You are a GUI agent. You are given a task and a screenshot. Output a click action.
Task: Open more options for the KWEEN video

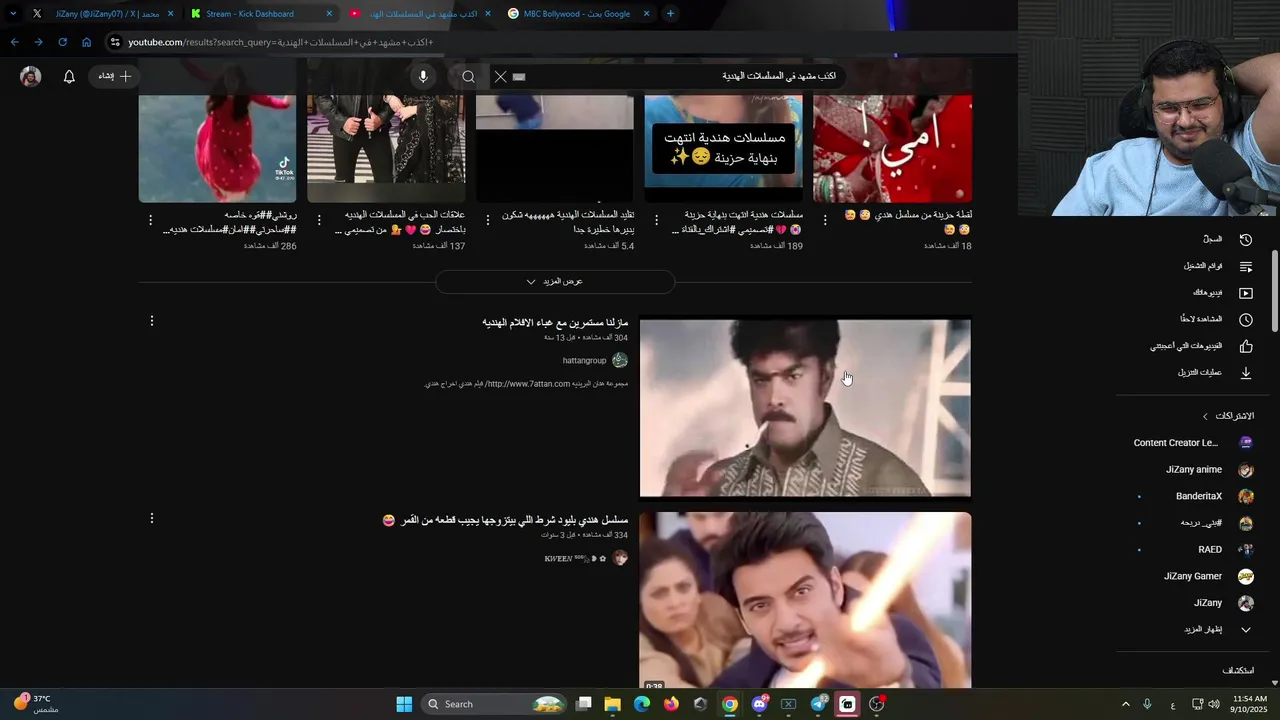[152, 518]
